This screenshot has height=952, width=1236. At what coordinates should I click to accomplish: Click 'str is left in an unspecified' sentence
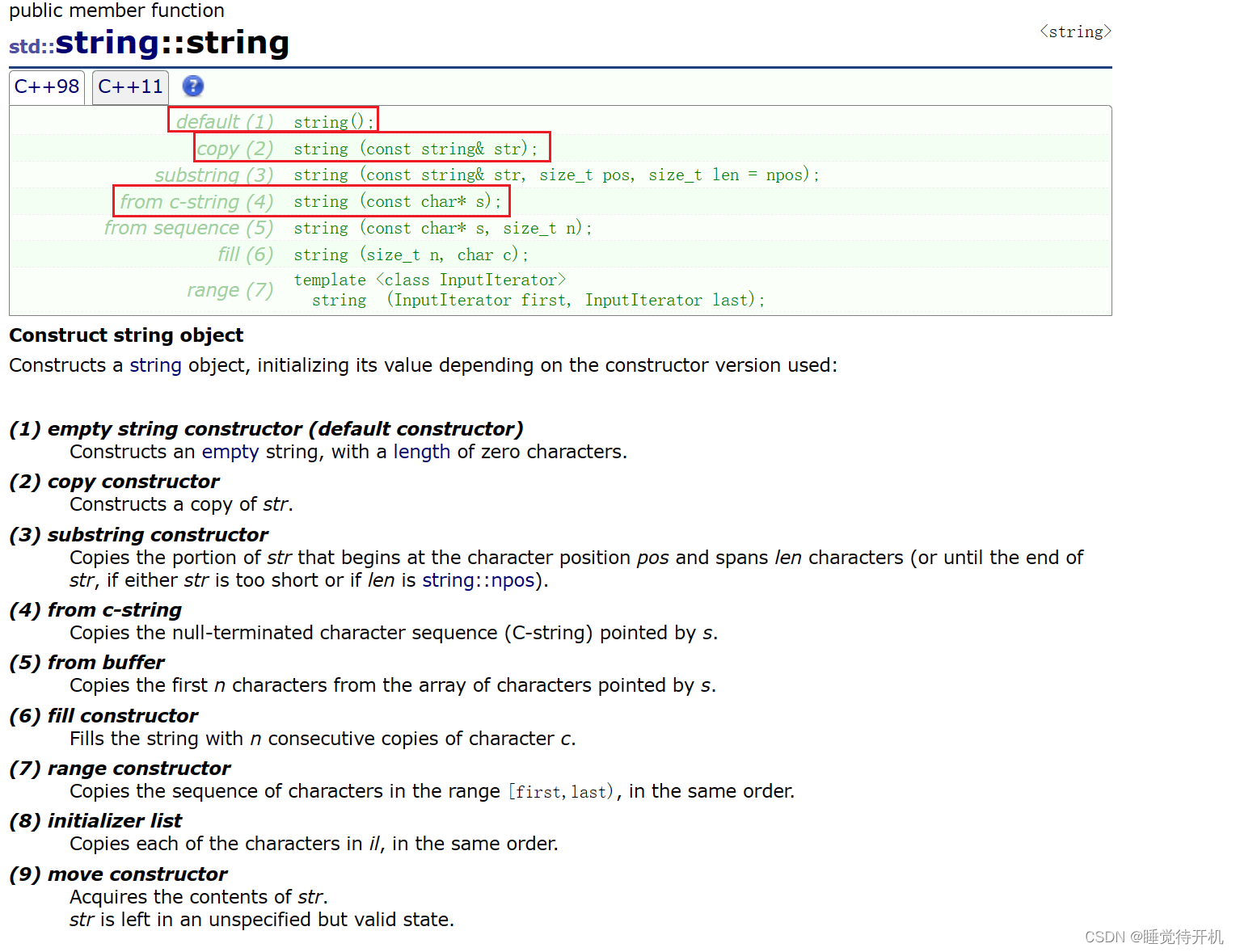262,920
